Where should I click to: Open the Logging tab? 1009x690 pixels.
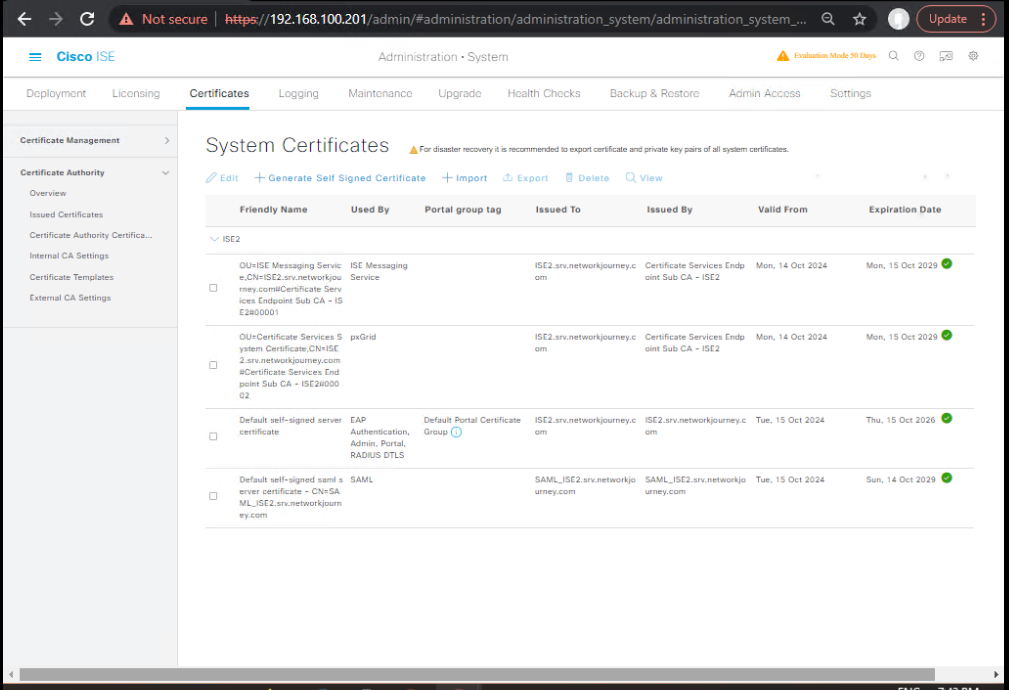click(299, 93)
